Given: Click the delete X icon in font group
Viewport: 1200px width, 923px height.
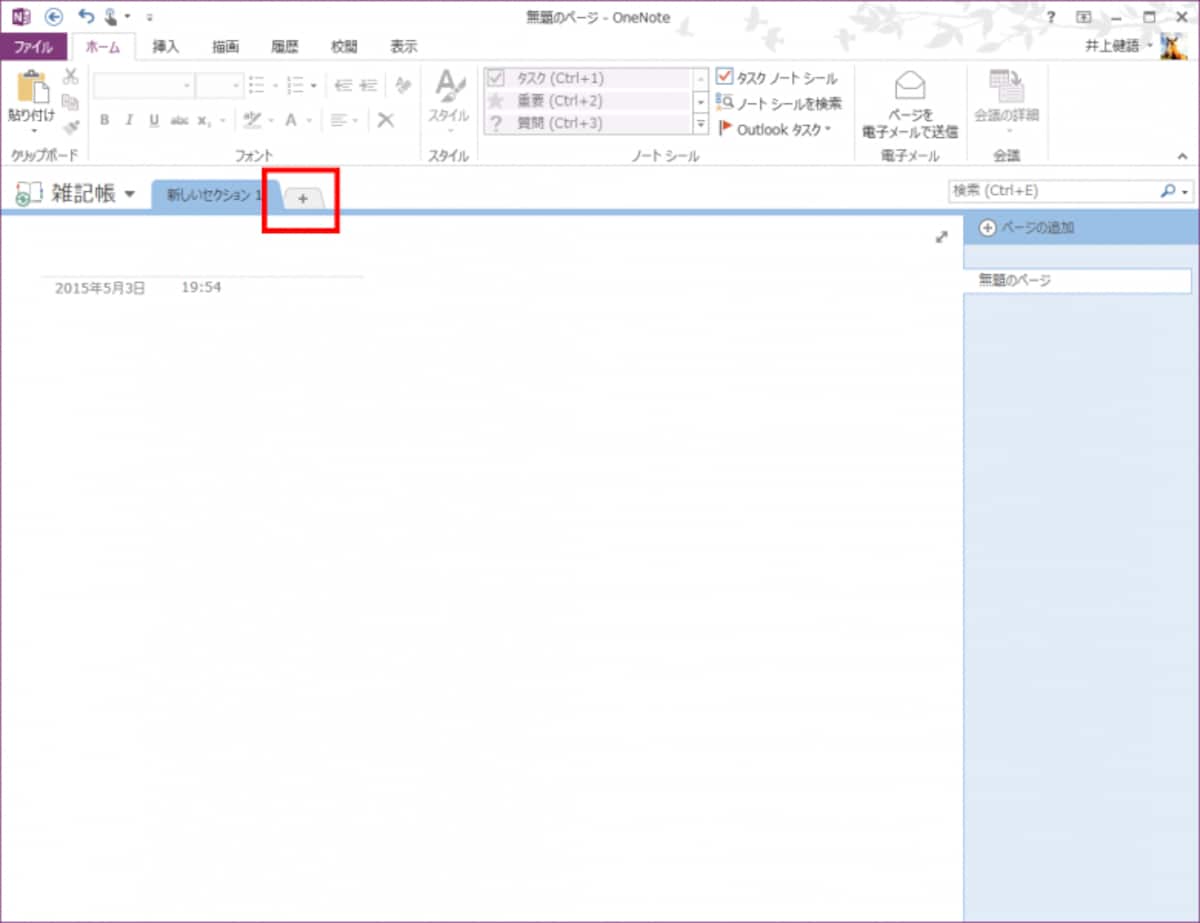Looking at the screenshot, I should click(386, 120).
